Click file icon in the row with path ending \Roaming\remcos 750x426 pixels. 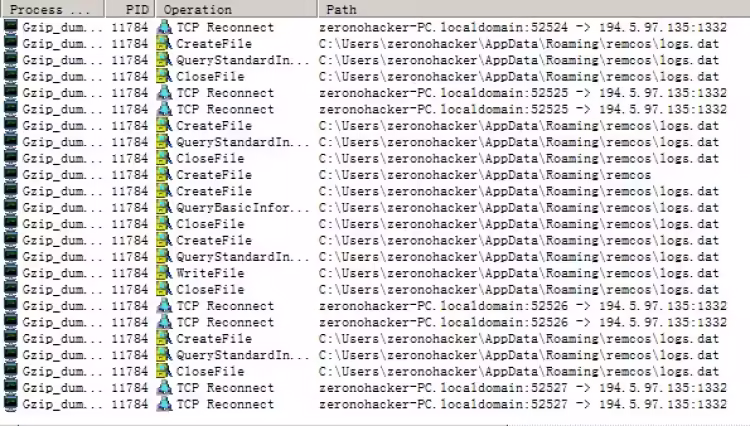(x=164, y=175)
